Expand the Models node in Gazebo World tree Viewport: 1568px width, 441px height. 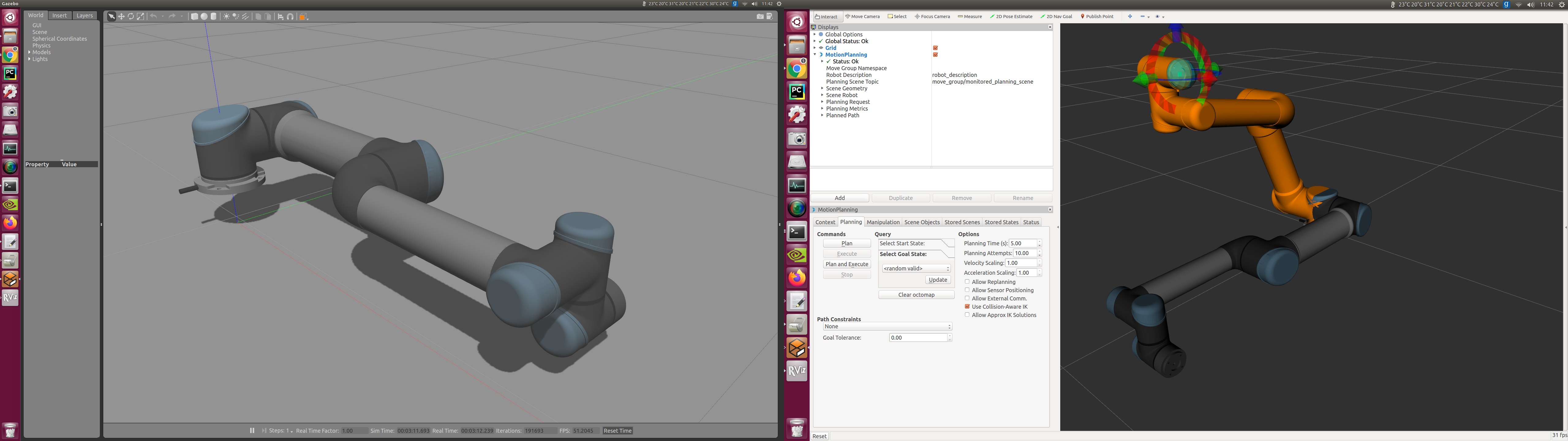click(29, 52)
